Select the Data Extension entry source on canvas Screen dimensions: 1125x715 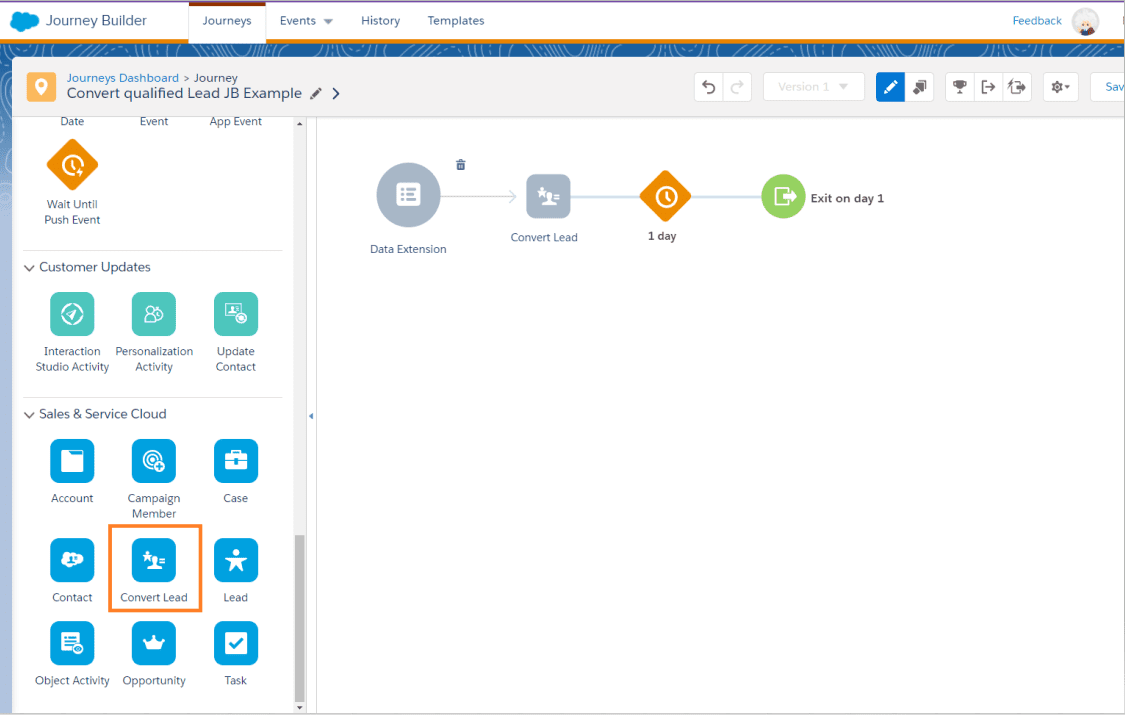pos(408,195)
